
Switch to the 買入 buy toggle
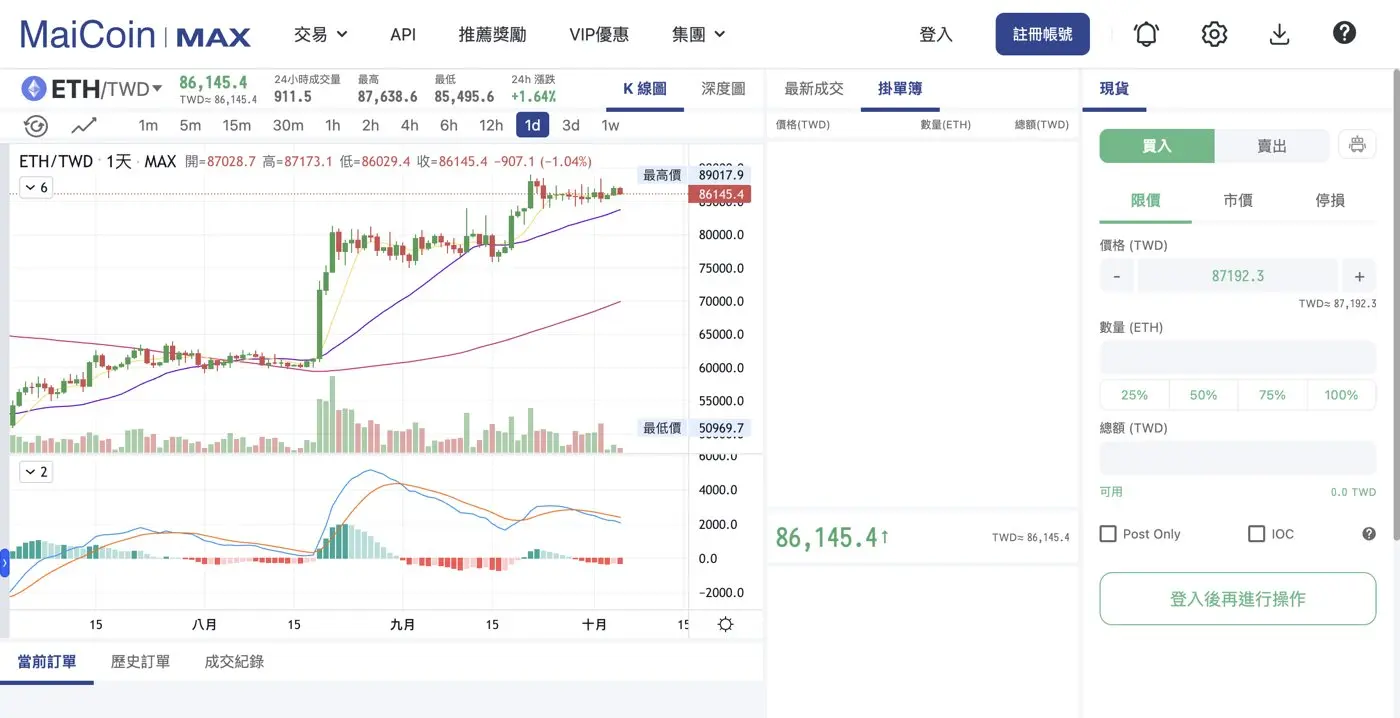(x=1157, y=146)
